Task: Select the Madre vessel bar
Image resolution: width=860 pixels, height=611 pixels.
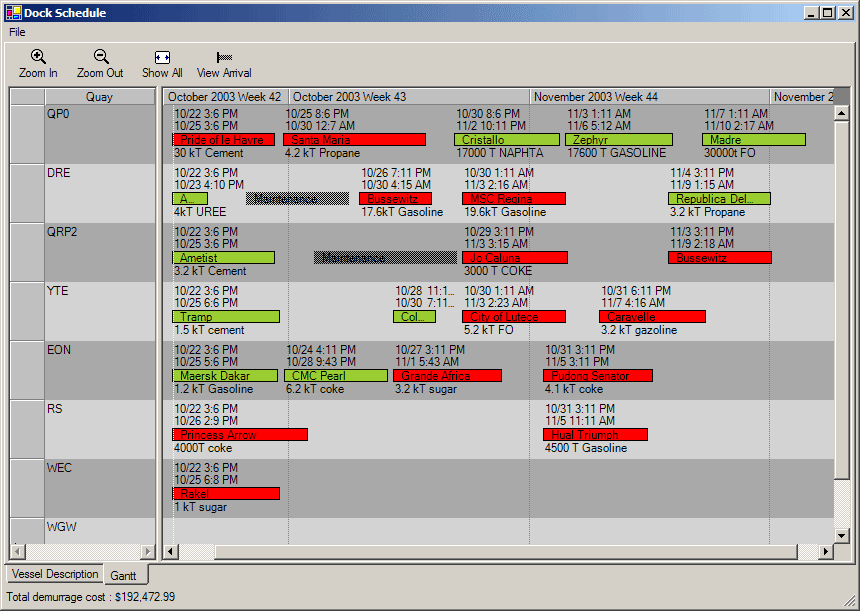Action: click(754, 140)
